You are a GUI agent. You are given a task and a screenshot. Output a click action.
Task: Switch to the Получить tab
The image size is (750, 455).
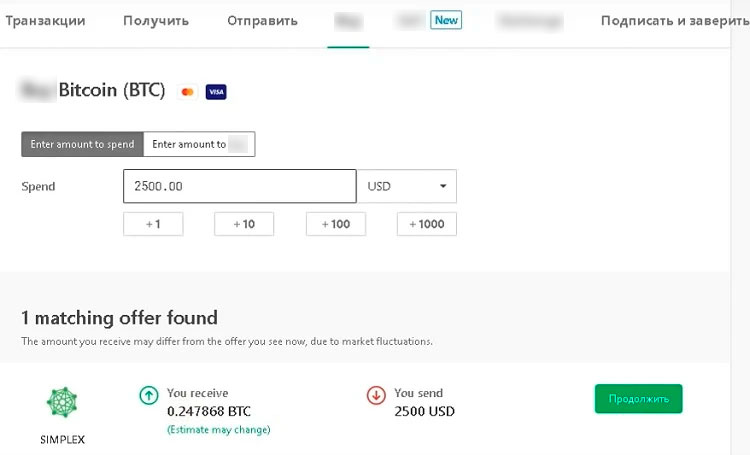coord(156,21)
